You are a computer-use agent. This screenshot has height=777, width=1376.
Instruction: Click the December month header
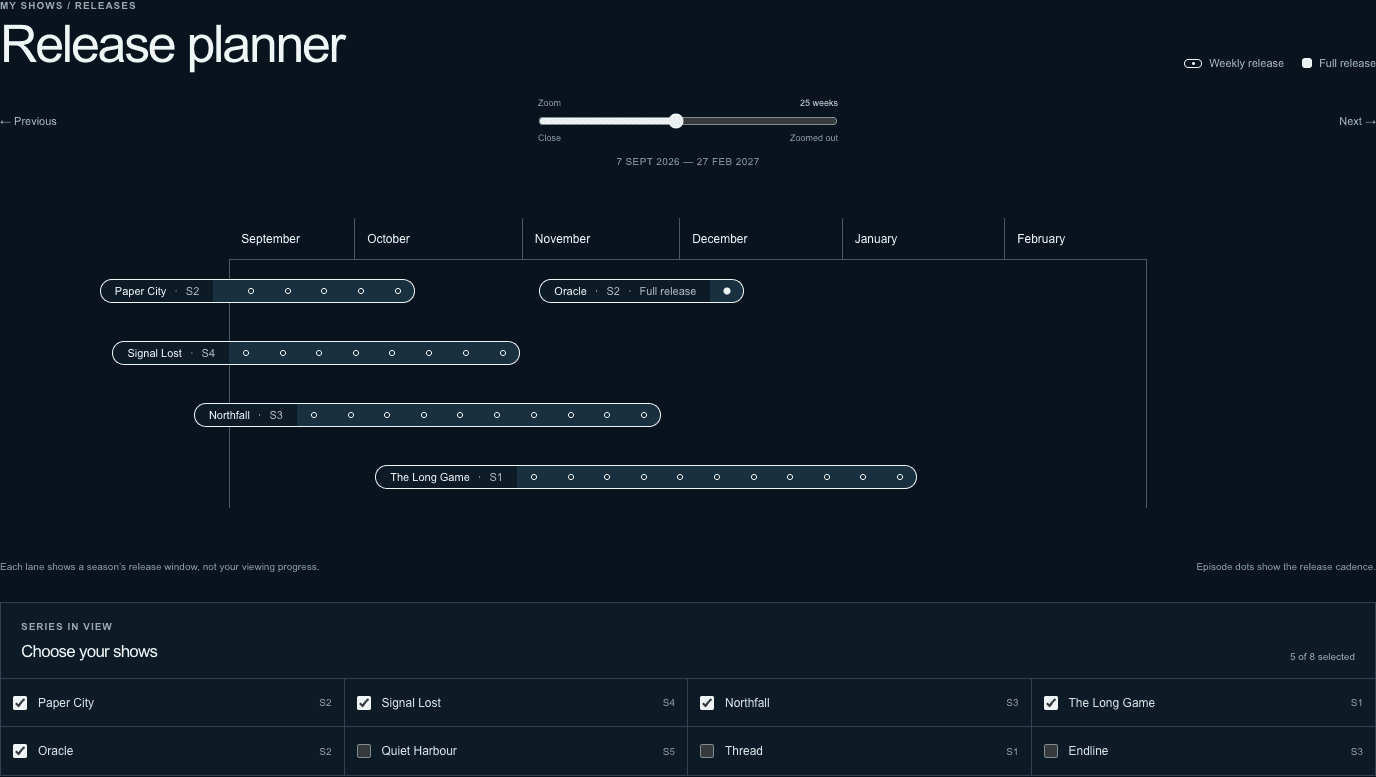click(720, 239)
